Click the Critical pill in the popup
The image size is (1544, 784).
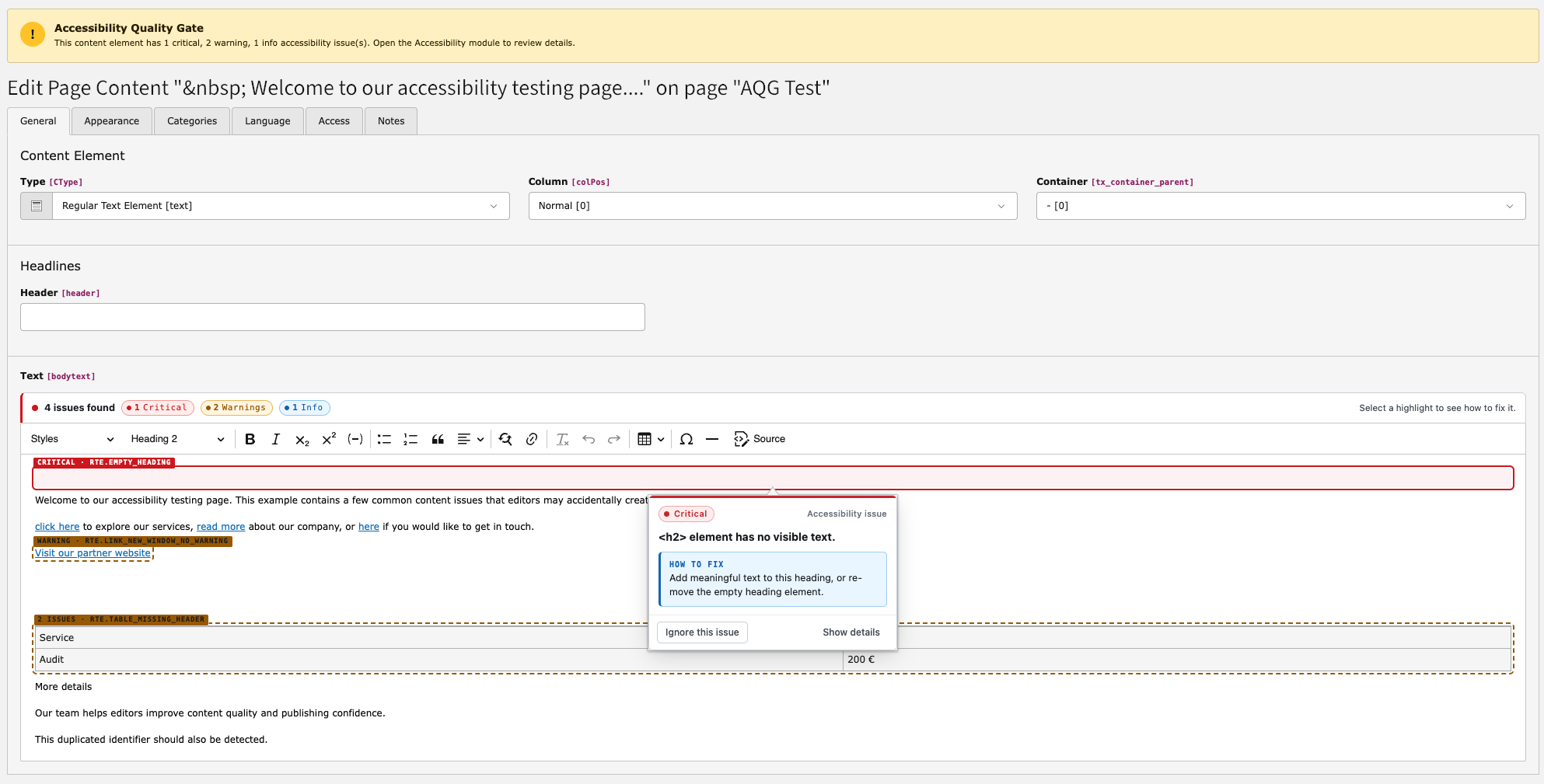(686, 514)
